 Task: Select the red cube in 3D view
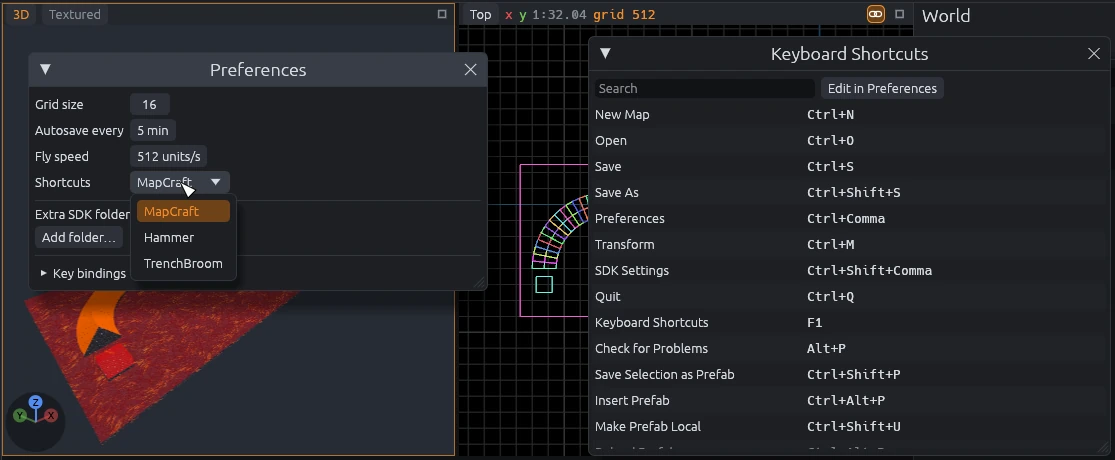(x=114, y=361)
